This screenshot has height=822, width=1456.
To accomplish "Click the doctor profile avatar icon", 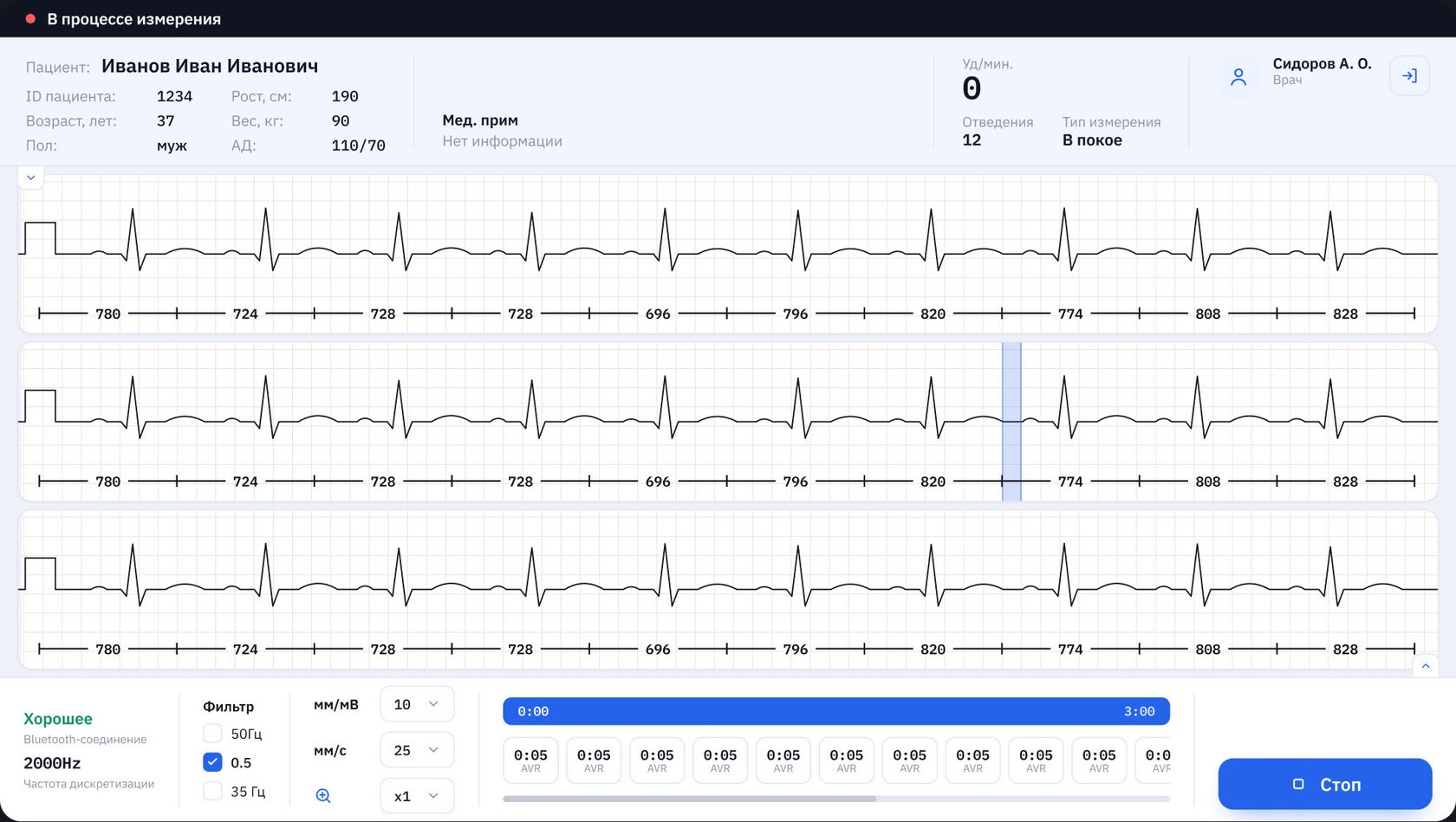I will click(1238, 77).
